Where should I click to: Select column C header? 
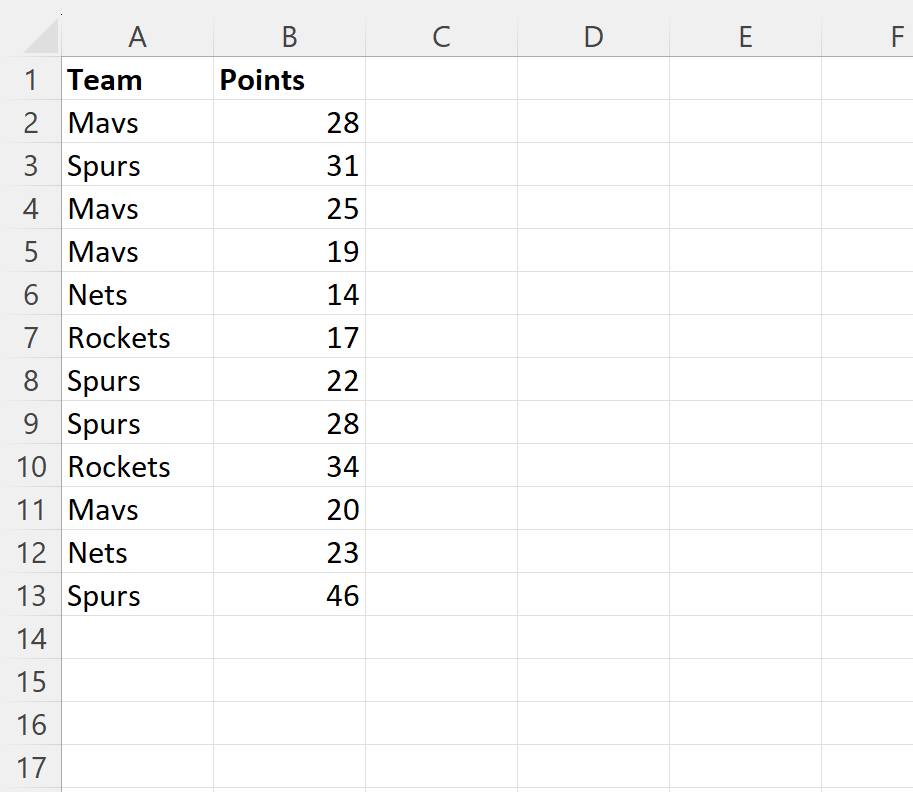(441, 37)
